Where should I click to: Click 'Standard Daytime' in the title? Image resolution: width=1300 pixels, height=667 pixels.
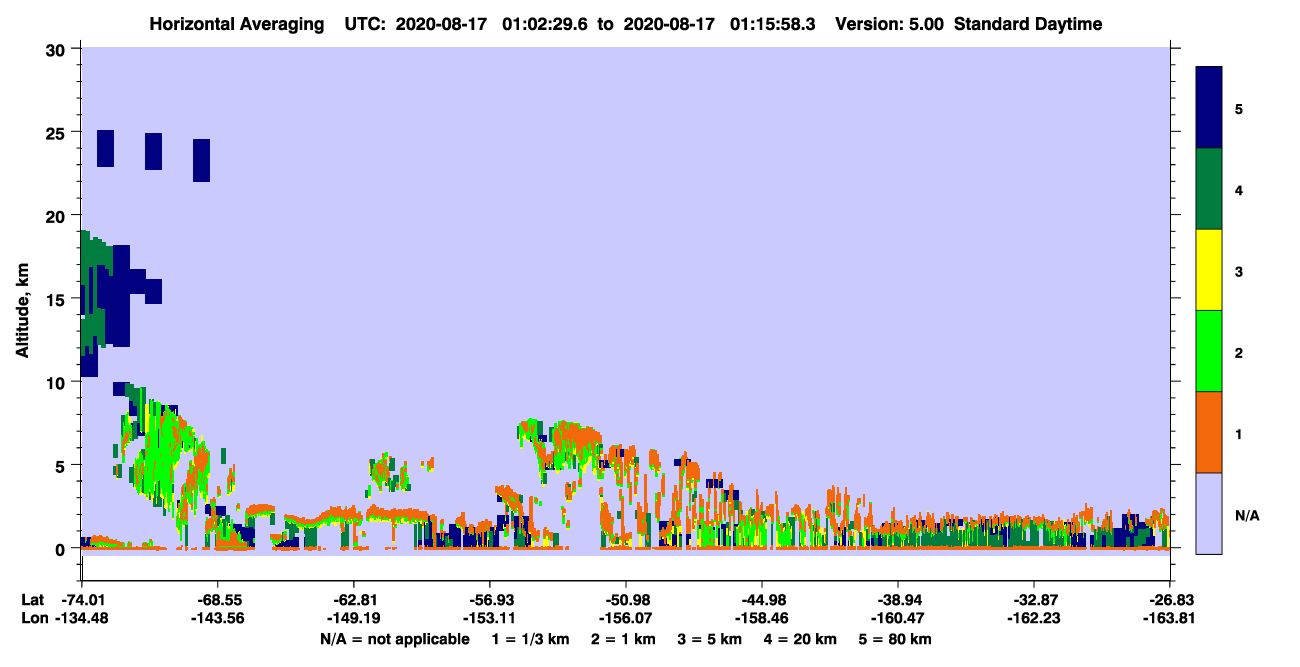[1028, 24]
